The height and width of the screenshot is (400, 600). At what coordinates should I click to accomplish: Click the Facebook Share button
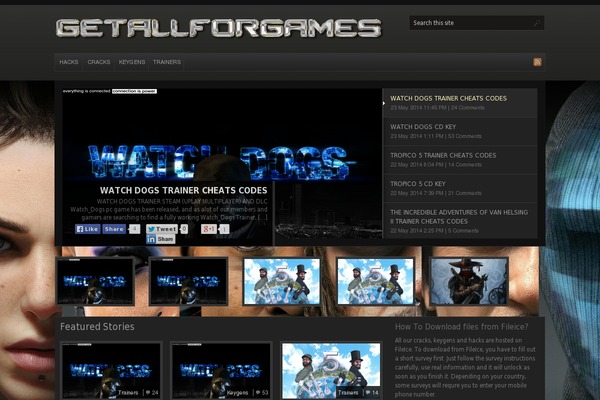click(115, 229)
